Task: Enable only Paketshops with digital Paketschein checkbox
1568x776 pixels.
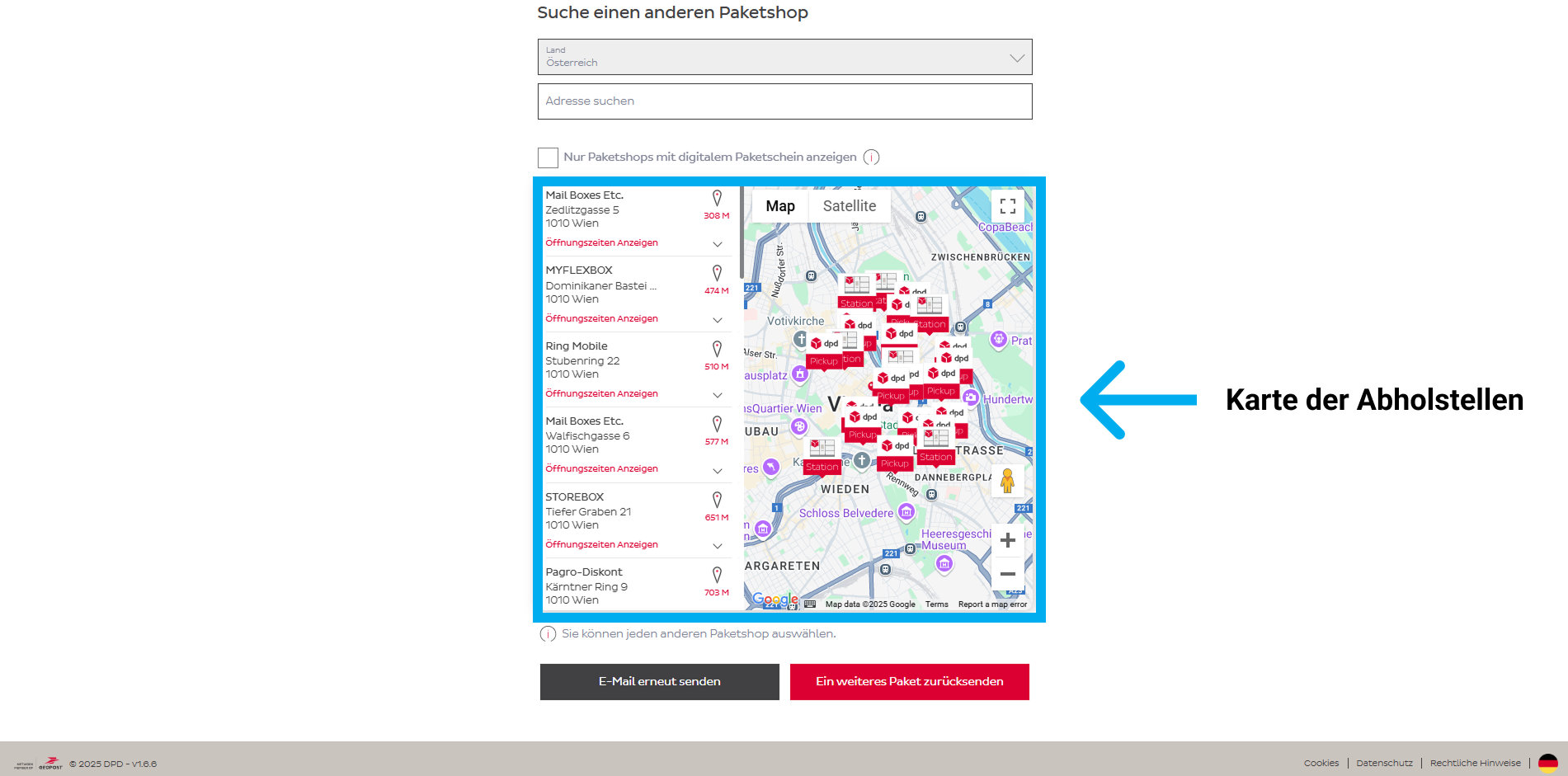Action: tap(548, 158)
